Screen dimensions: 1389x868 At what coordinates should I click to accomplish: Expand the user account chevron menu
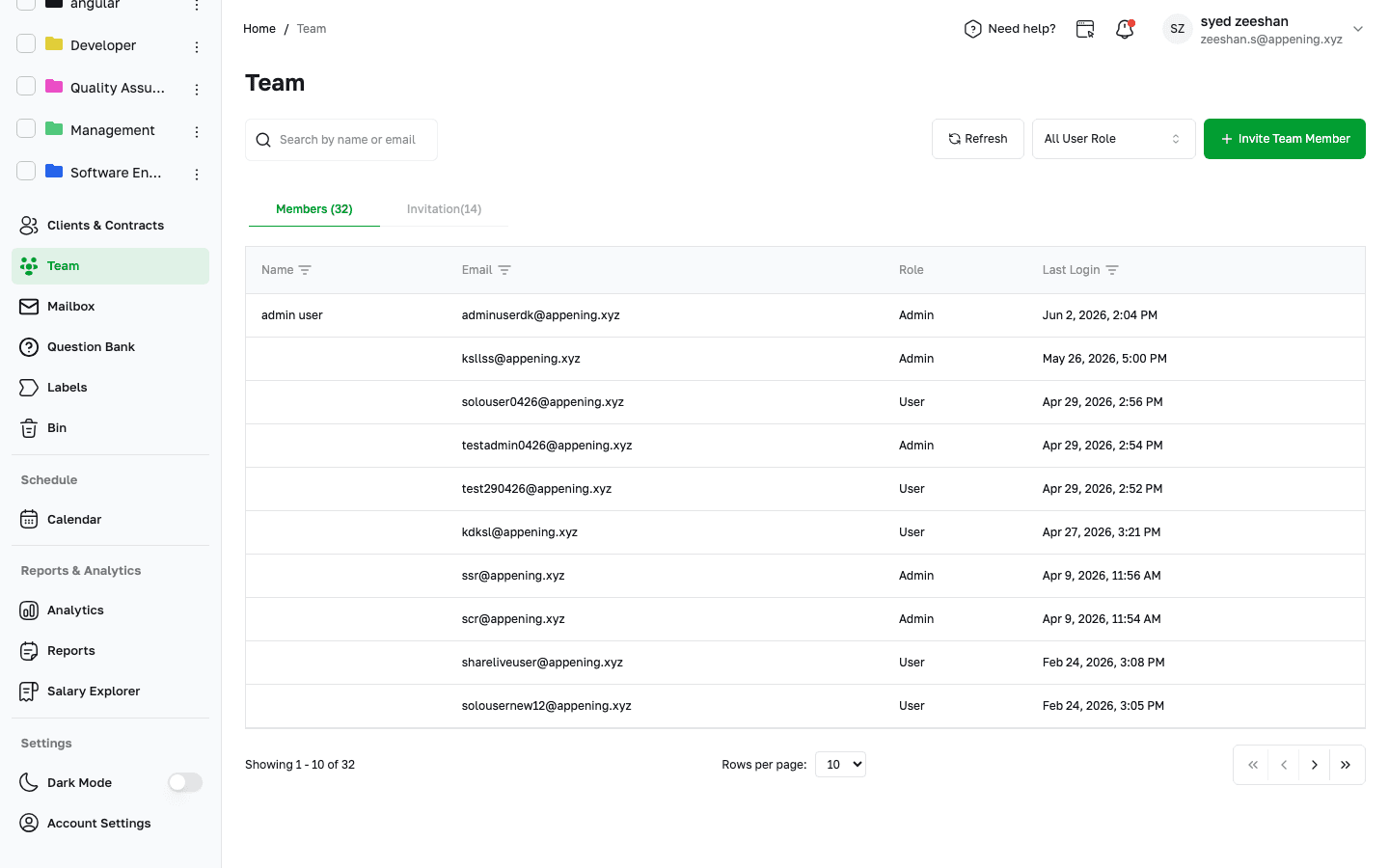(1358, 29)
